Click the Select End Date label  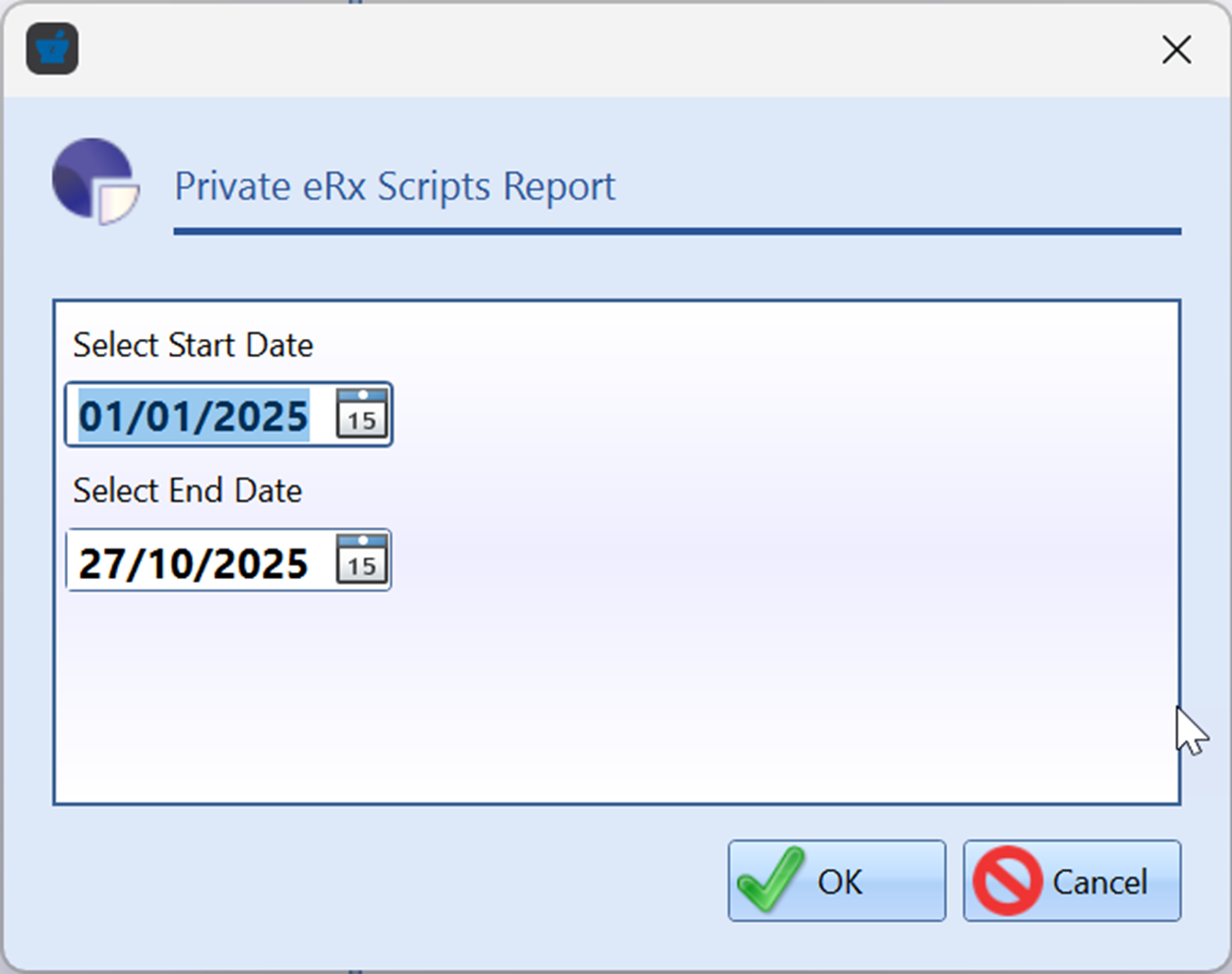point(187,490)
